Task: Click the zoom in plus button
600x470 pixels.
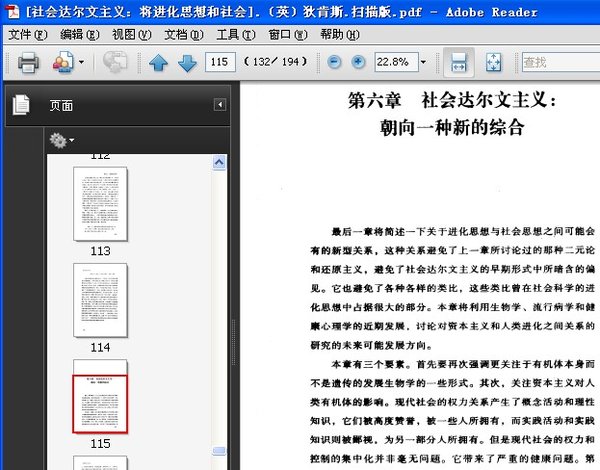Action: [x=358, y=62]
